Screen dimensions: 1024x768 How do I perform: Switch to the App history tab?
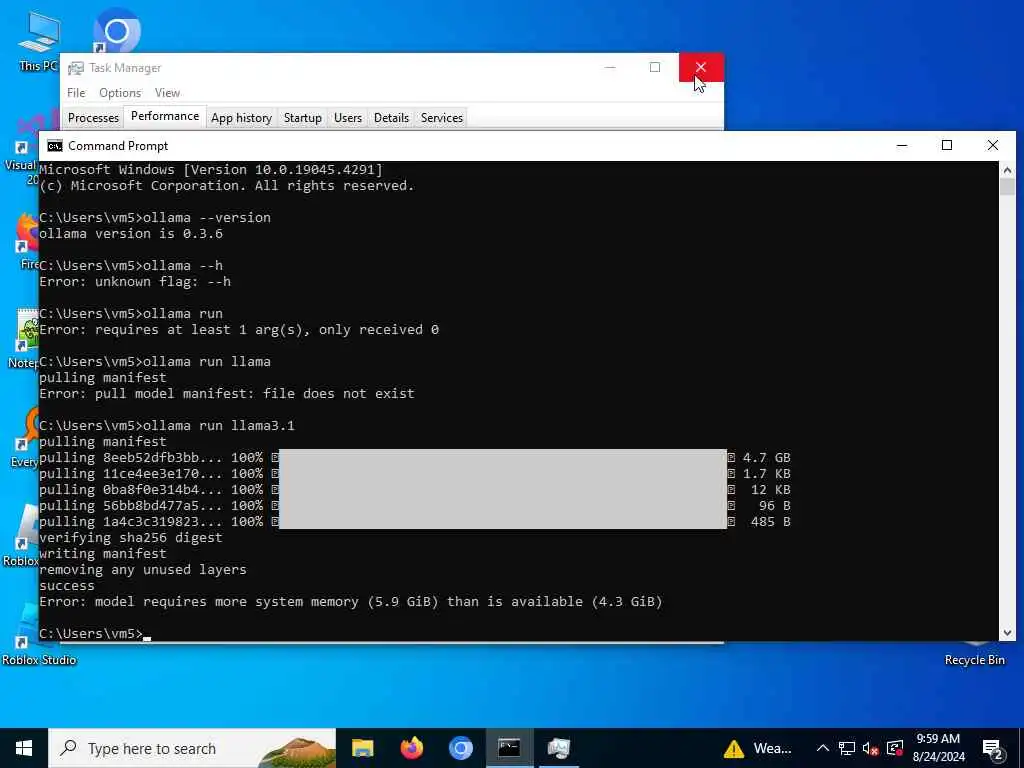pyautogui.click(x=241, y=118)
